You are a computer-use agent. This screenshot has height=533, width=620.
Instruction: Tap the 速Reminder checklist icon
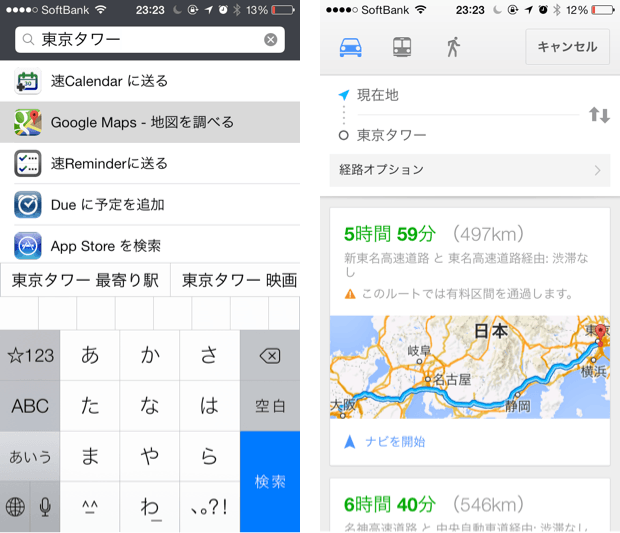point(28,163)
